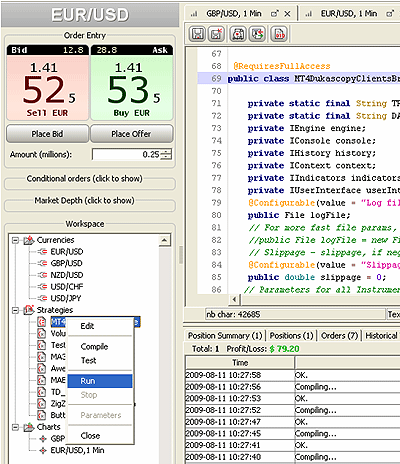Click the code editor scroll-left arrow

tap(234, 299)
